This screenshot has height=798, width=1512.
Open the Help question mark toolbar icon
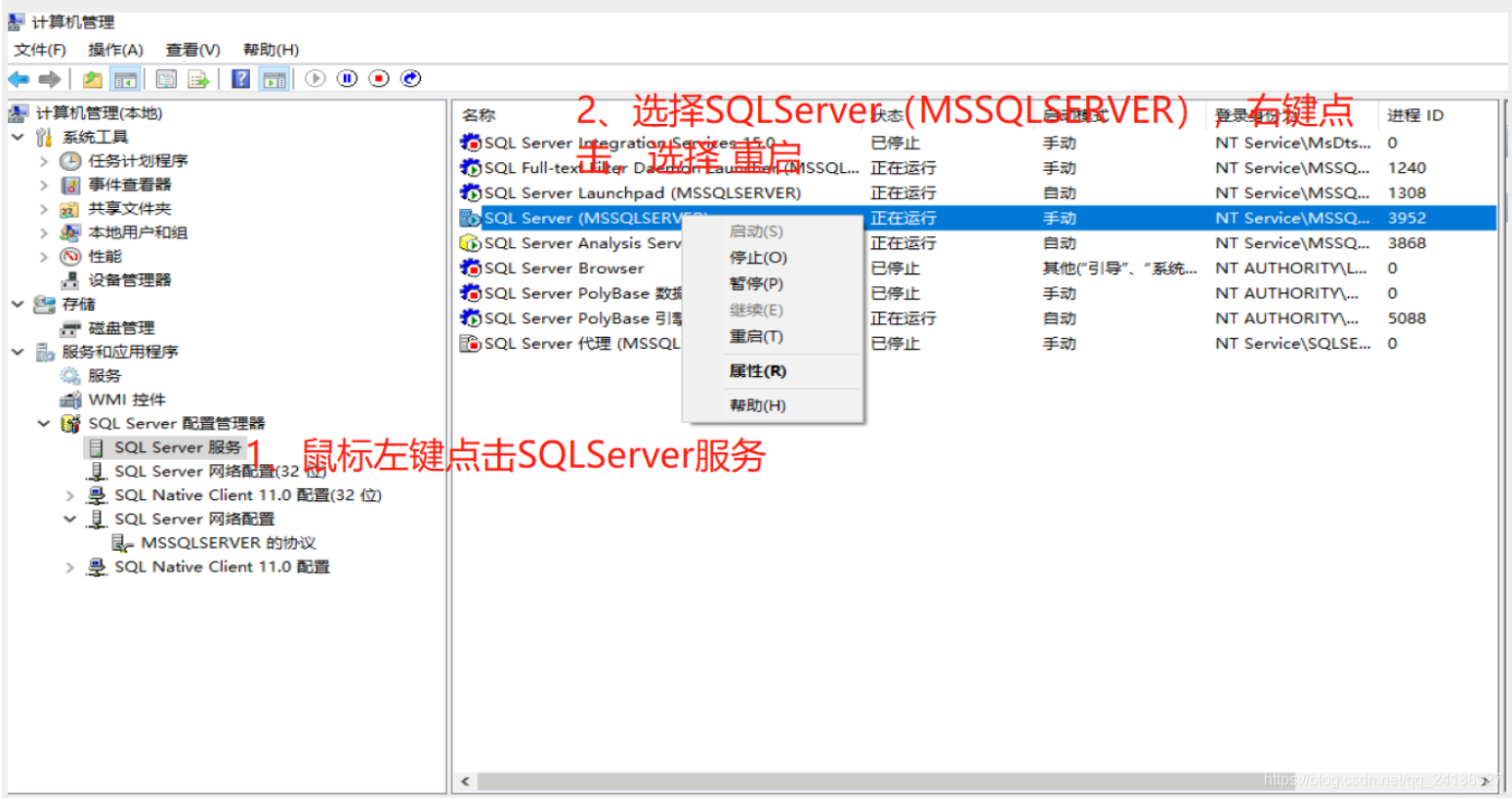(x=241, y=79)
